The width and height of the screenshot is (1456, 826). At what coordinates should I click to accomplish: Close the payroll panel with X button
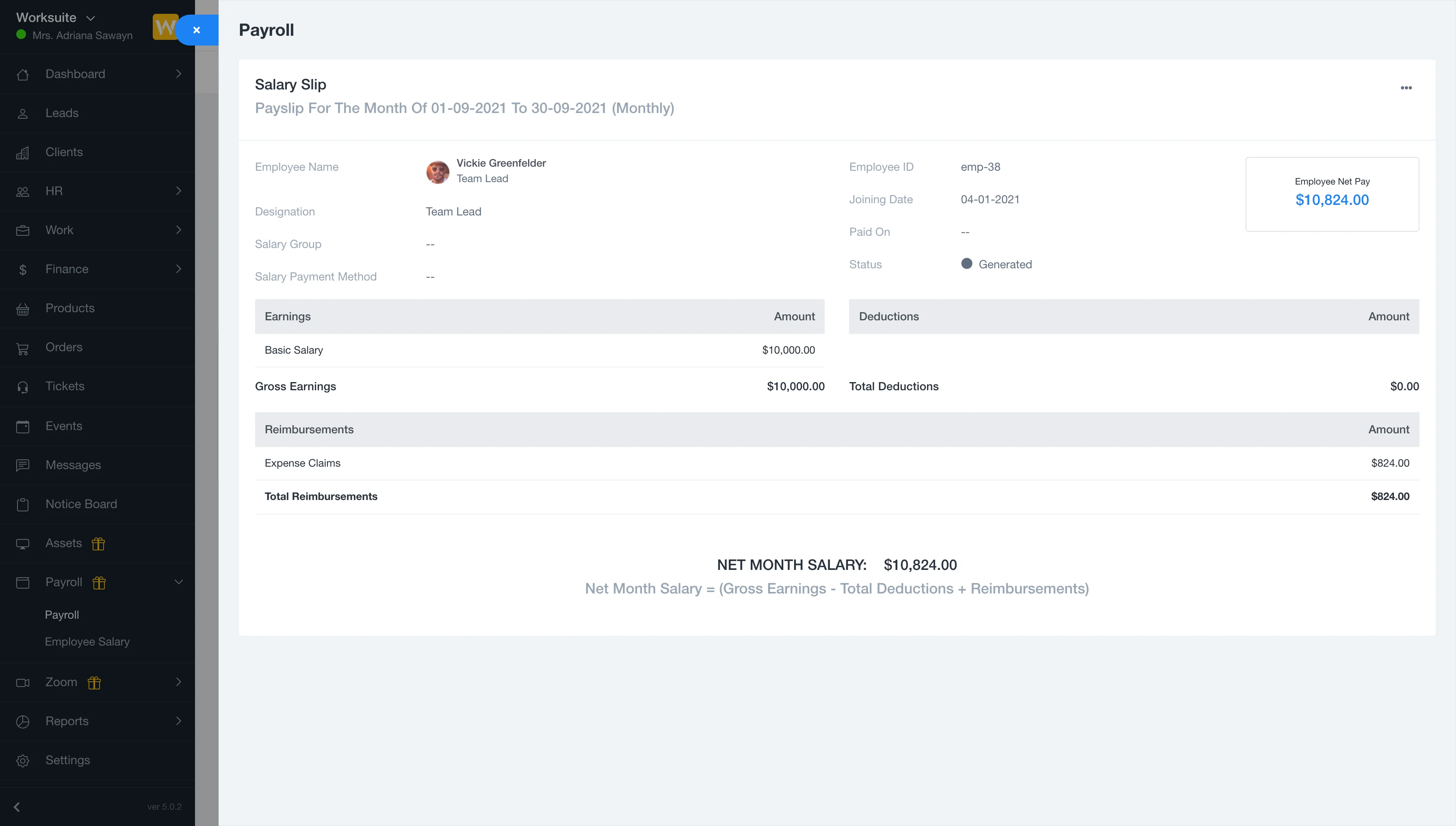click(x=197, y=30)
